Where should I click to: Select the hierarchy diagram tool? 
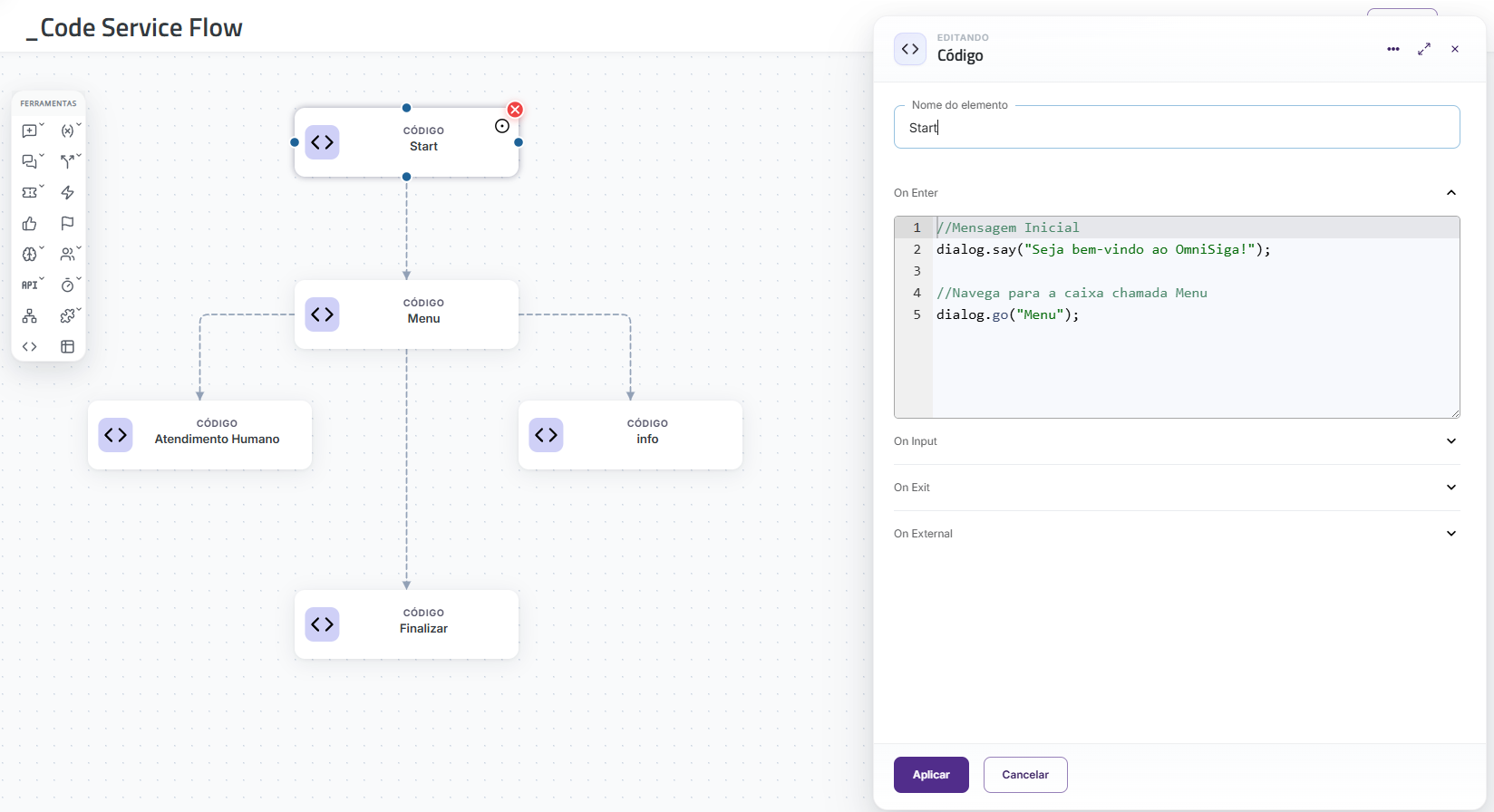[x=30, y=316]
